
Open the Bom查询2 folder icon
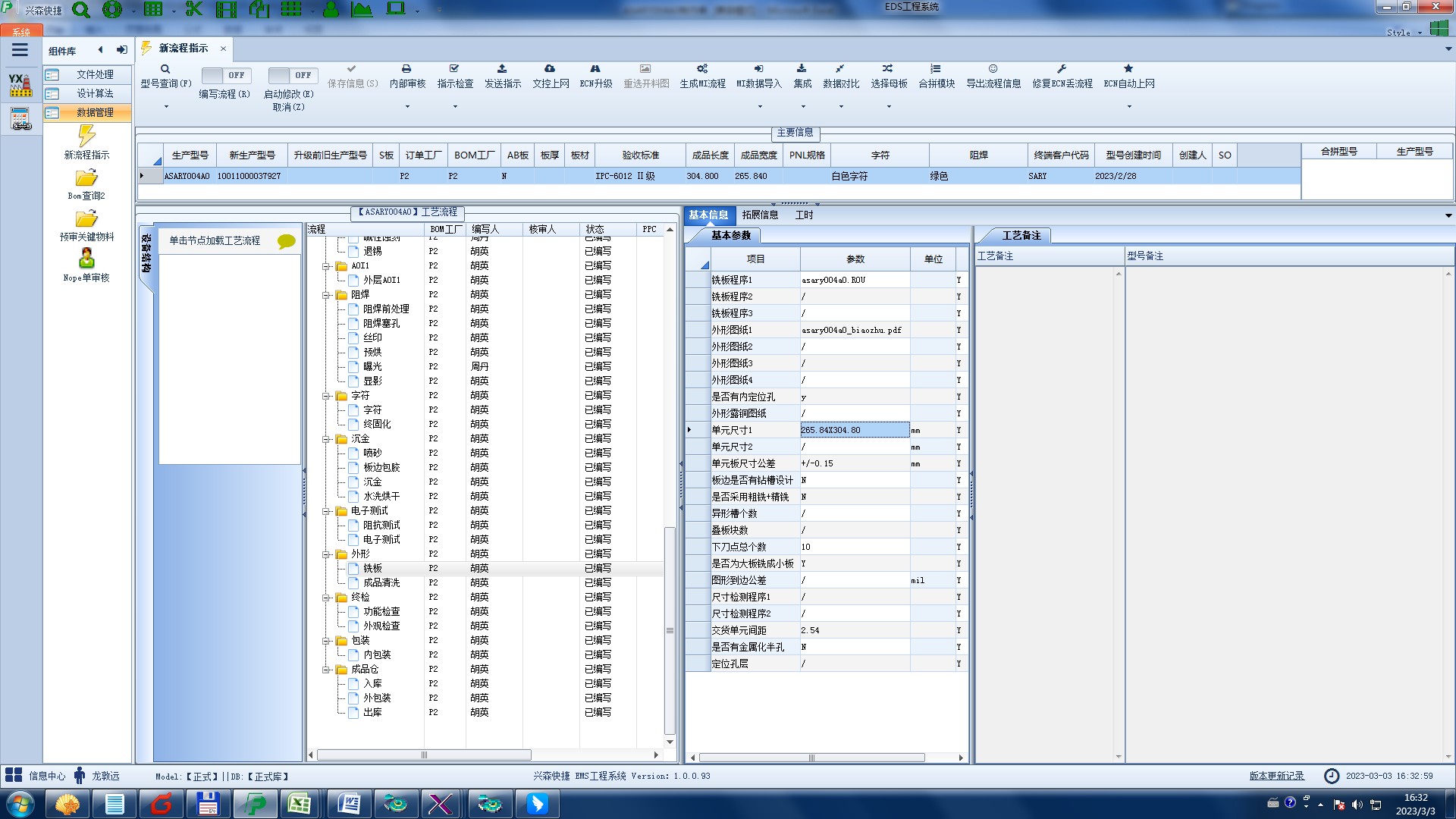click(86, 179)
